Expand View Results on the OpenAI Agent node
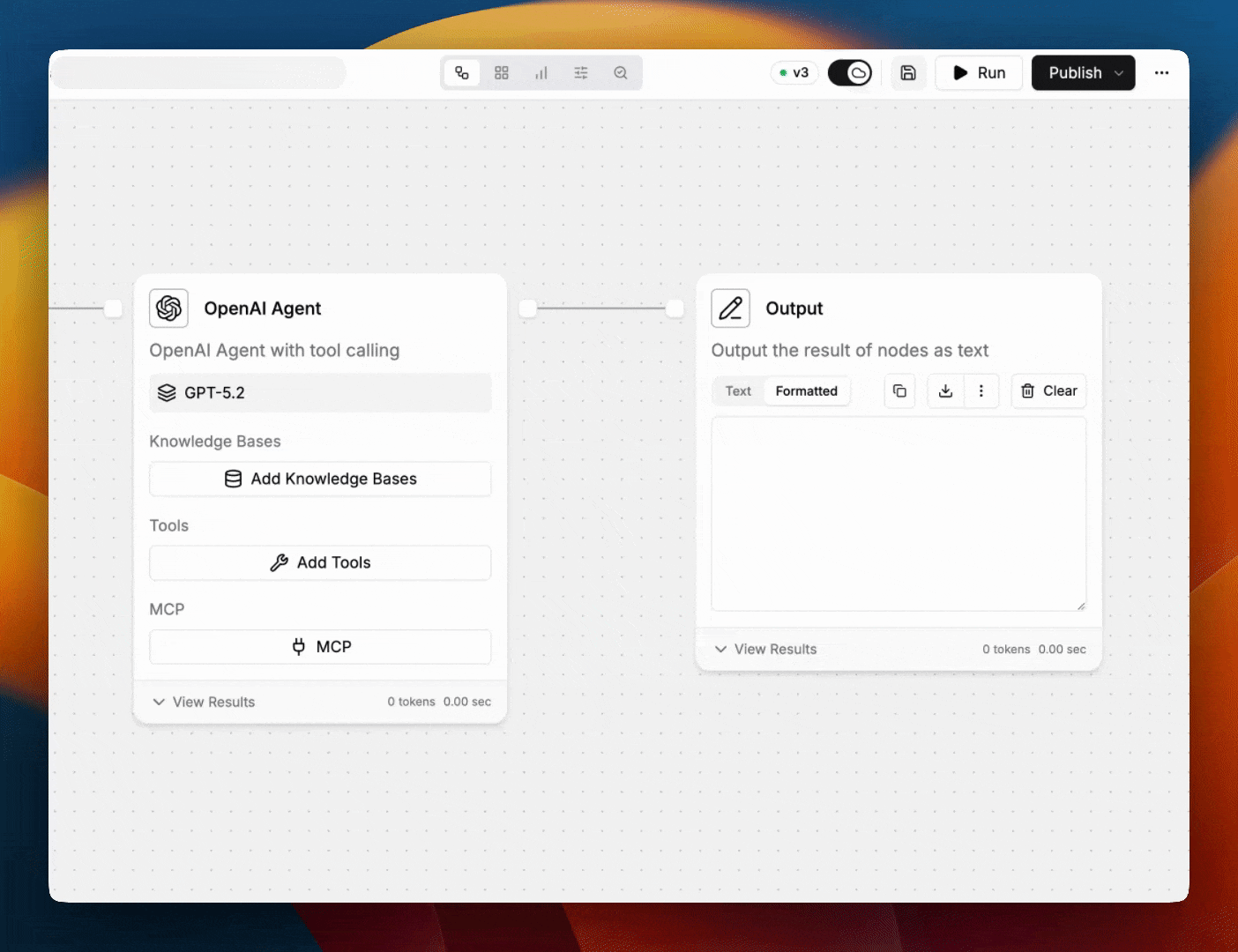This screenshot has width=1238, height=952. click(205, 702)
